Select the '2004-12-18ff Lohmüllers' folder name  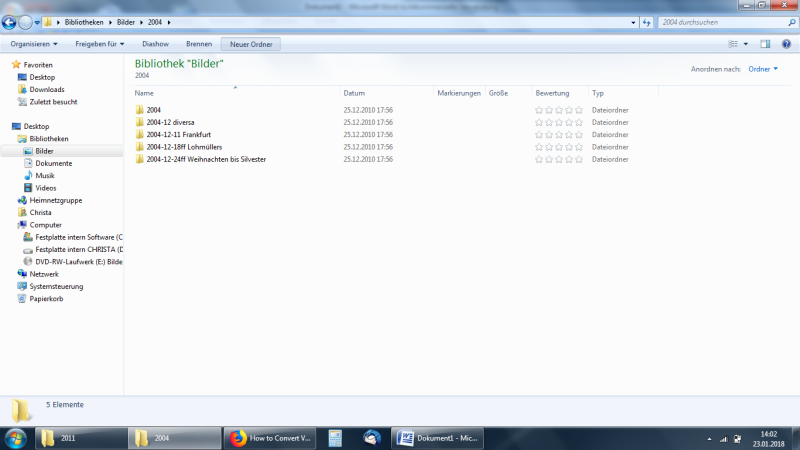pyautogui.click(x=184, y=147)
